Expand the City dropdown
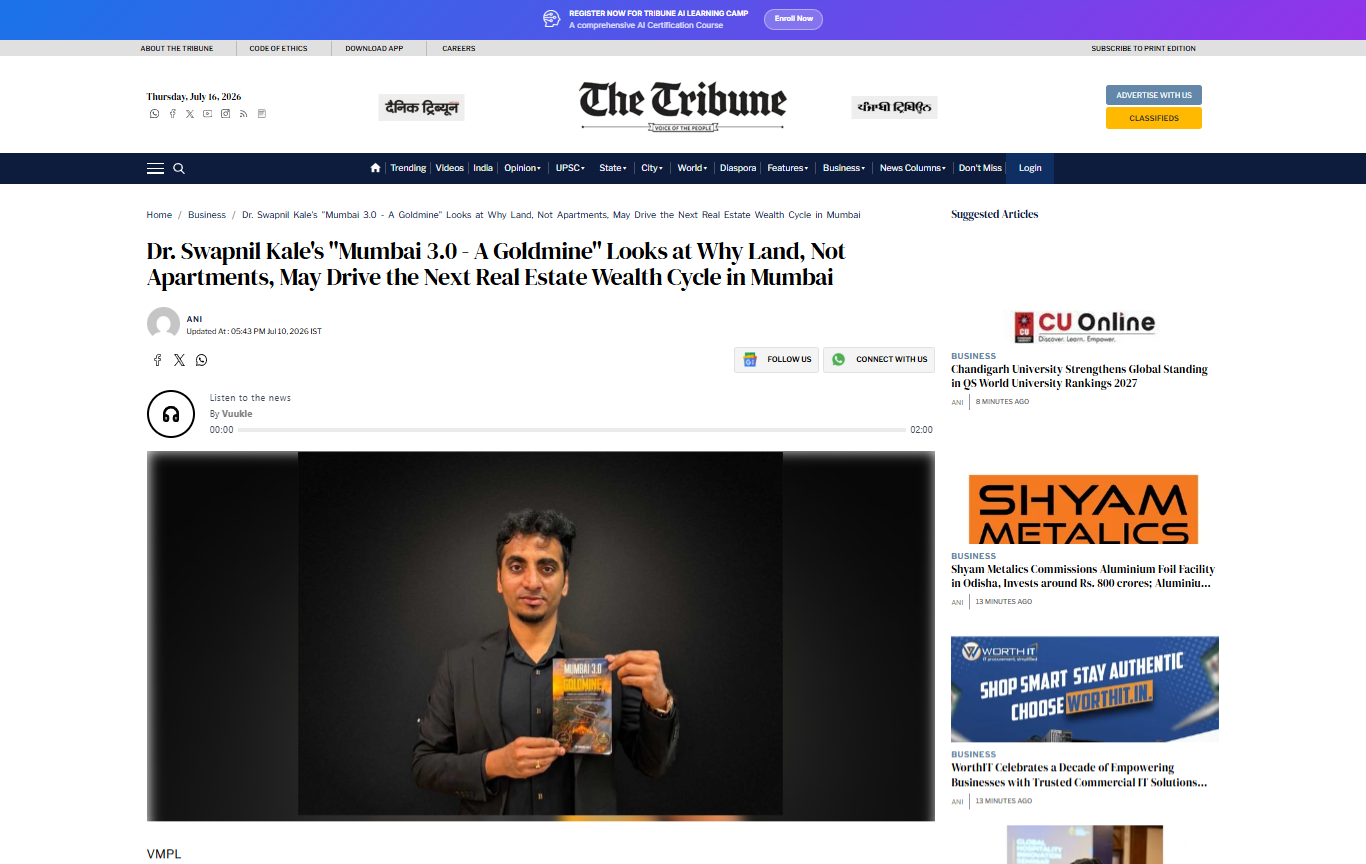1366x864 pixels. (652, 168)
